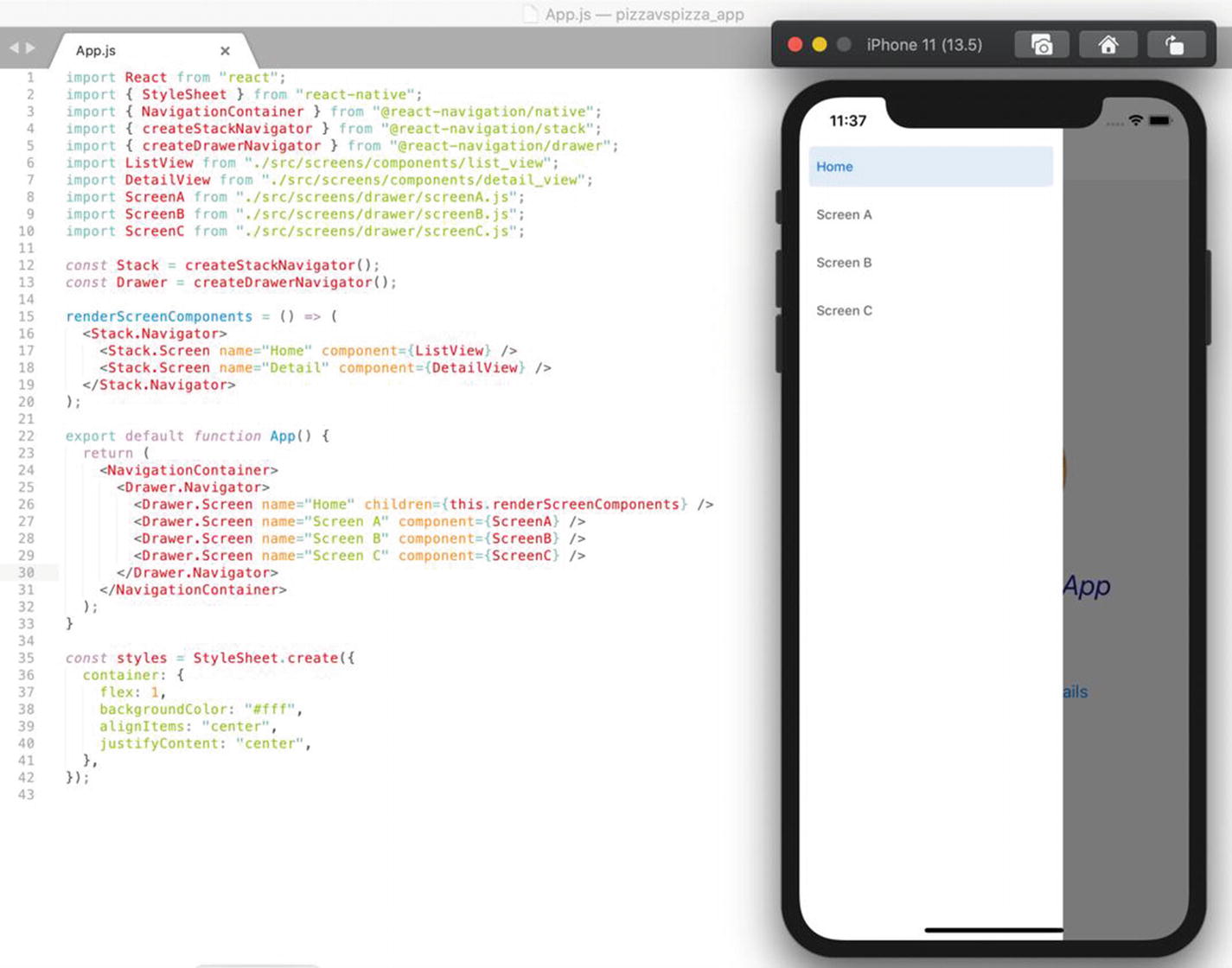Click the simulator rotate device icon
The width and height of the screenshot is (1232, 968).
point(1174,45)
